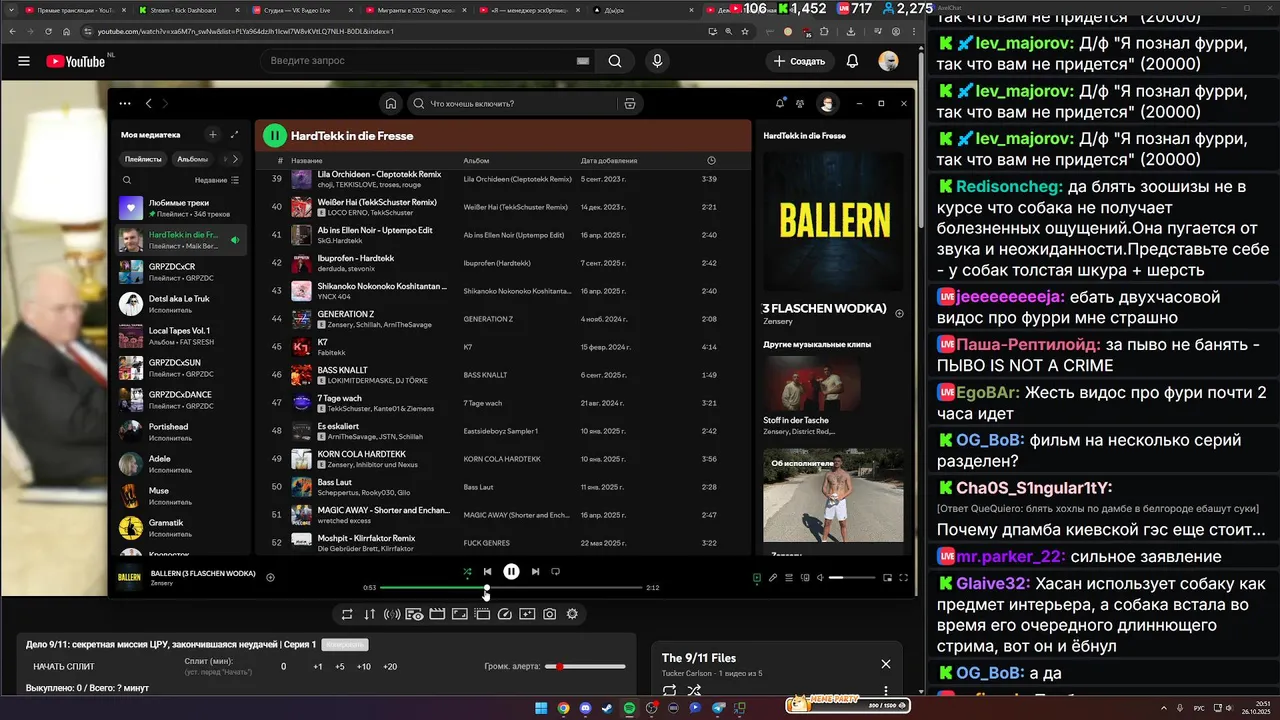
Task: Close The 9/11 Files playlist panel
Action: pos(885,664)
